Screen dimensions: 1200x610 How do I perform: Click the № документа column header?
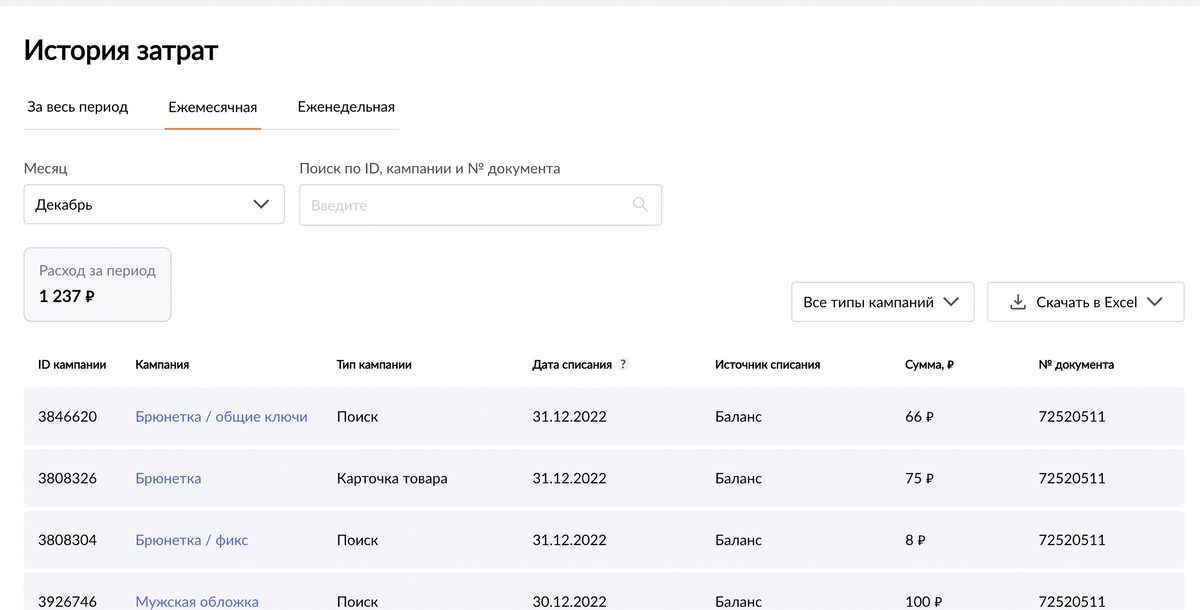point(1076,365)
